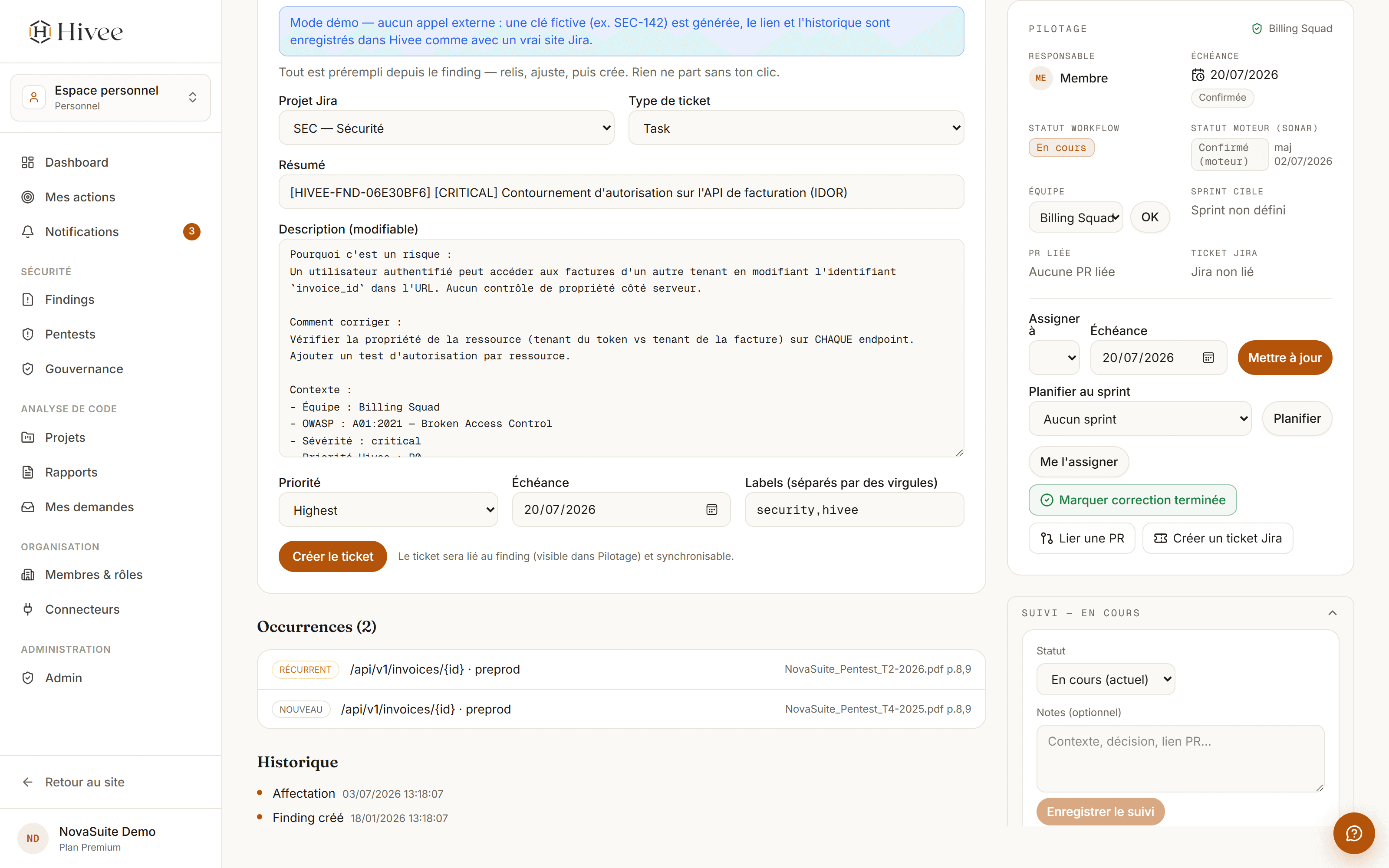Image resolution: width=1389 pixels, height=868 pixels.
Task: Open the NOUVEAU occurrence from NovaSuite_Pentest_T4-2025
Action: tap(621, 710)
